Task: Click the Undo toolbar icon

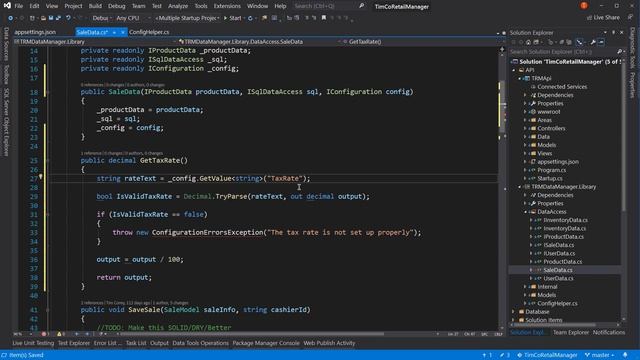Action: point(69,18)
